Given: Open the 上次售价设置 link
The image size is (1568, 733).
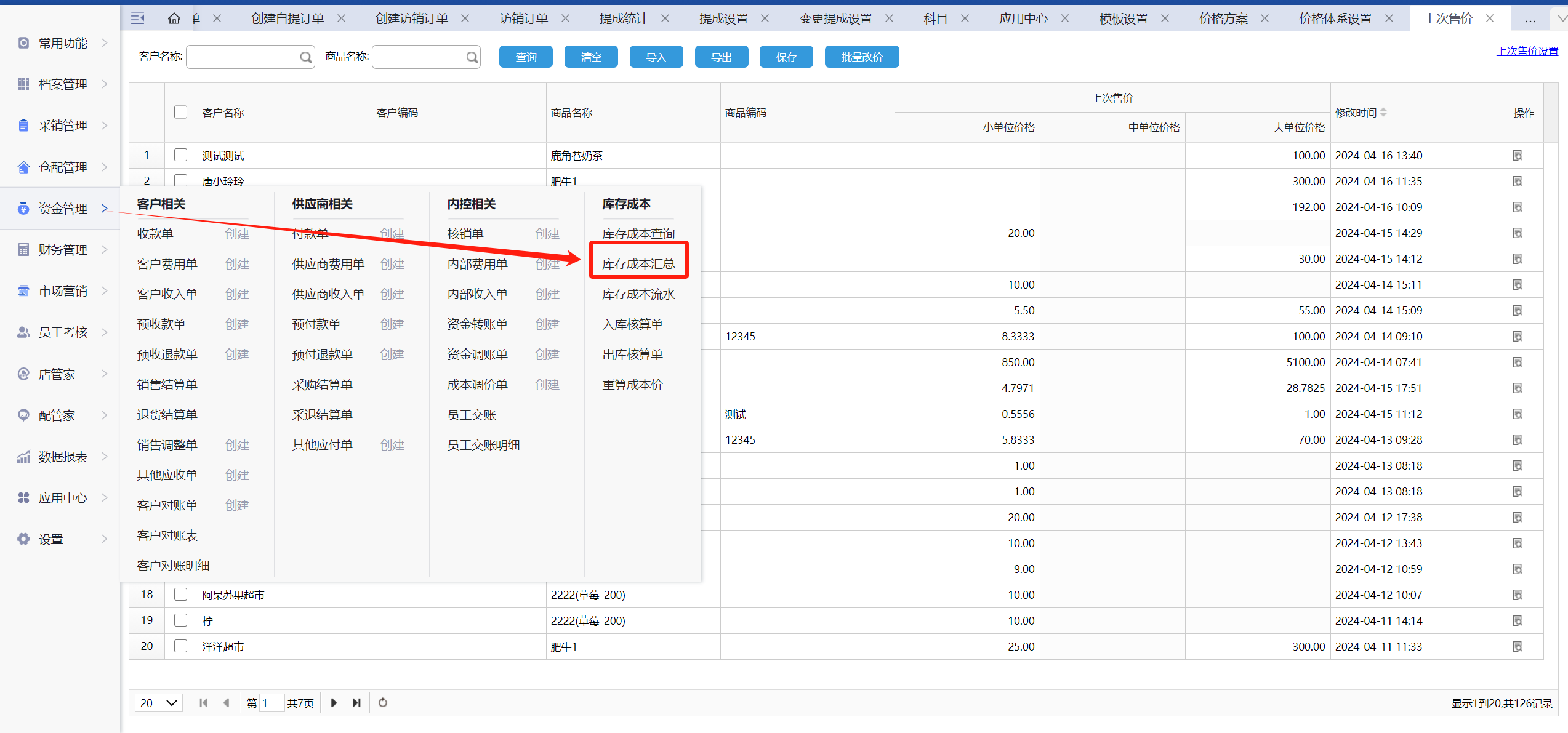Looking at the screenshot, I should [1527, 51].
